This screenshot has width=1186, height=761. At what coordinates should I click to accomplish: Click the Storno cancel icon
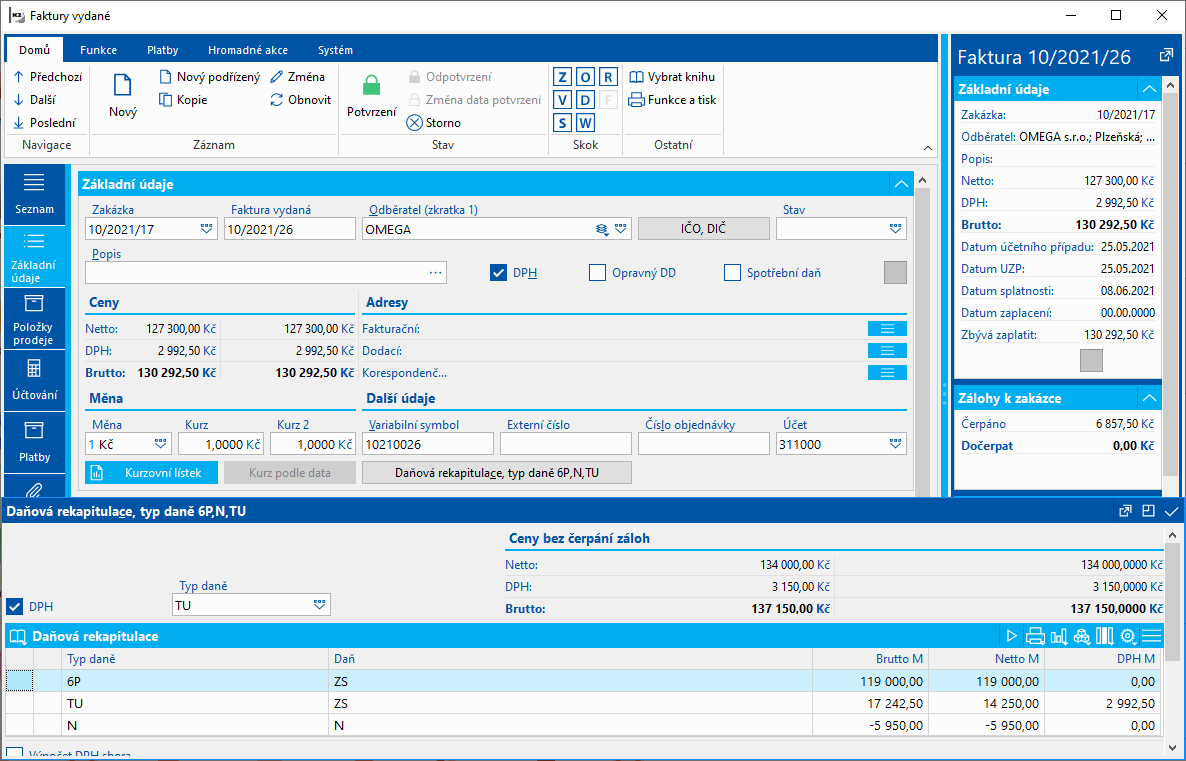415,123
